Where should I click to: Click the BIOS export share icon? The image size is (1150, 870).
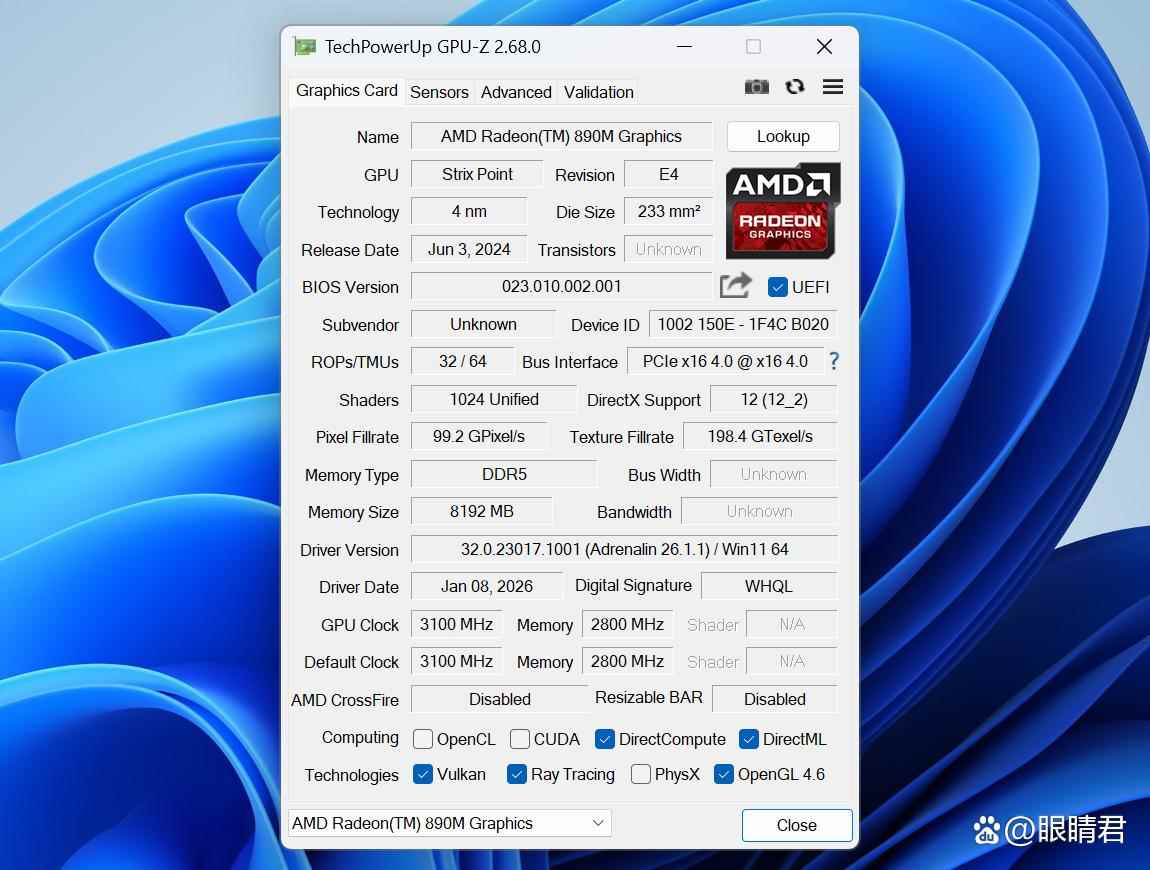[x=736, y=285]
